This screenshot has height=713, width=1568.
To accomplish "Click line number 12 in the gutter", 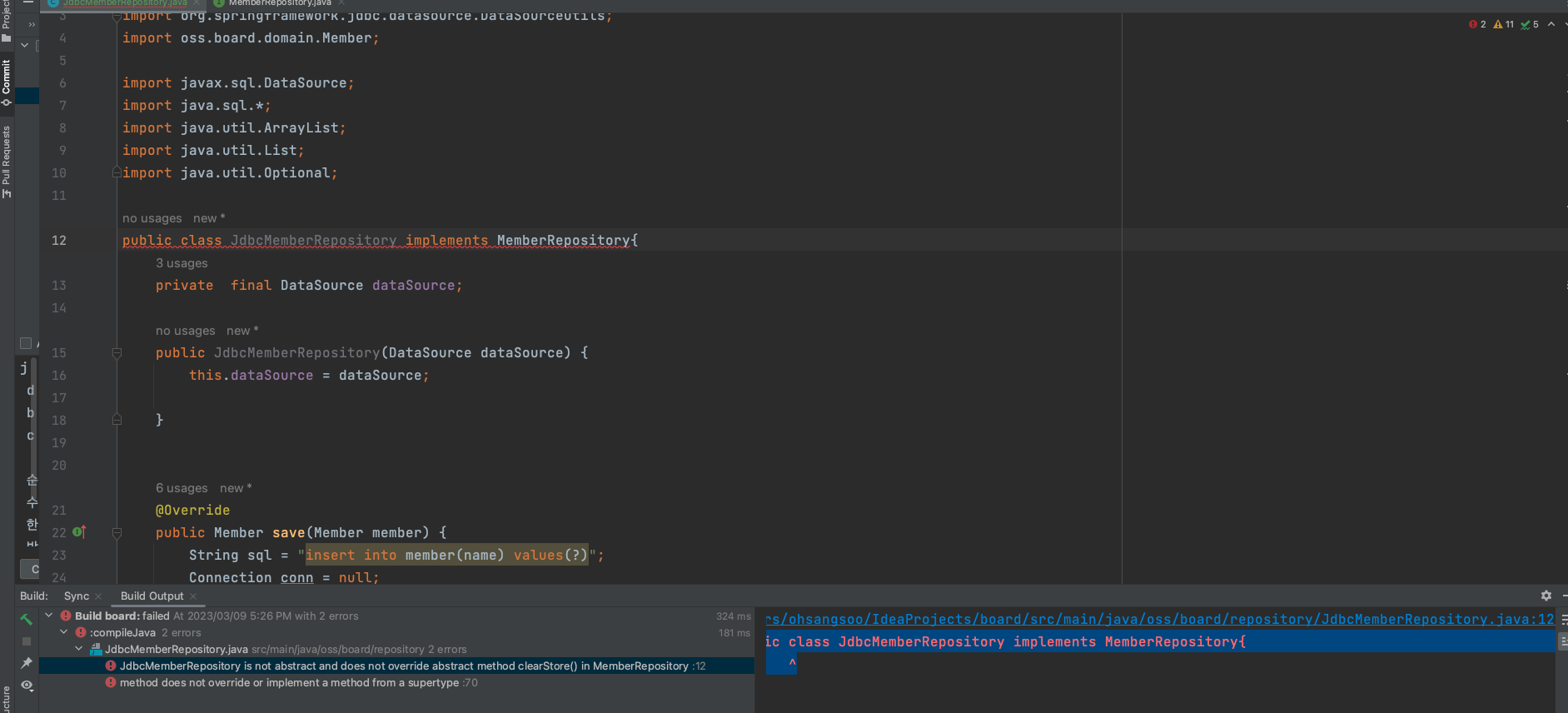I will point(59,240).
